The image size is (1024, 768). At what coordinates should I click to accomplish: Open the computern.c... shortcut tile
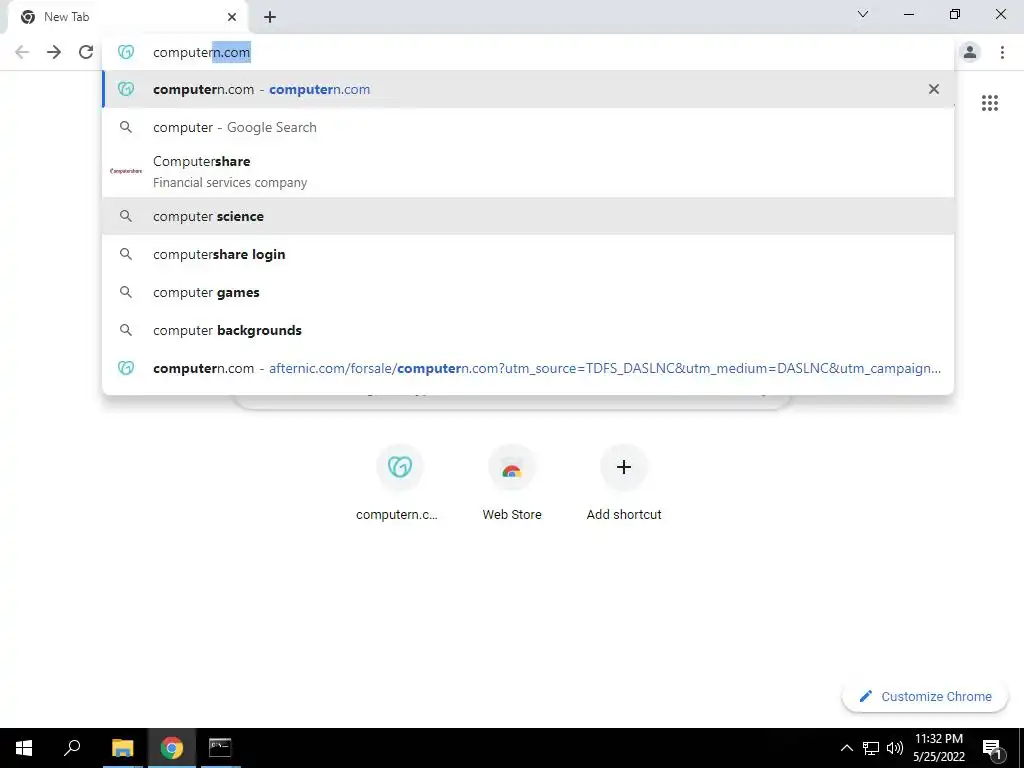[x=399, y=484]
